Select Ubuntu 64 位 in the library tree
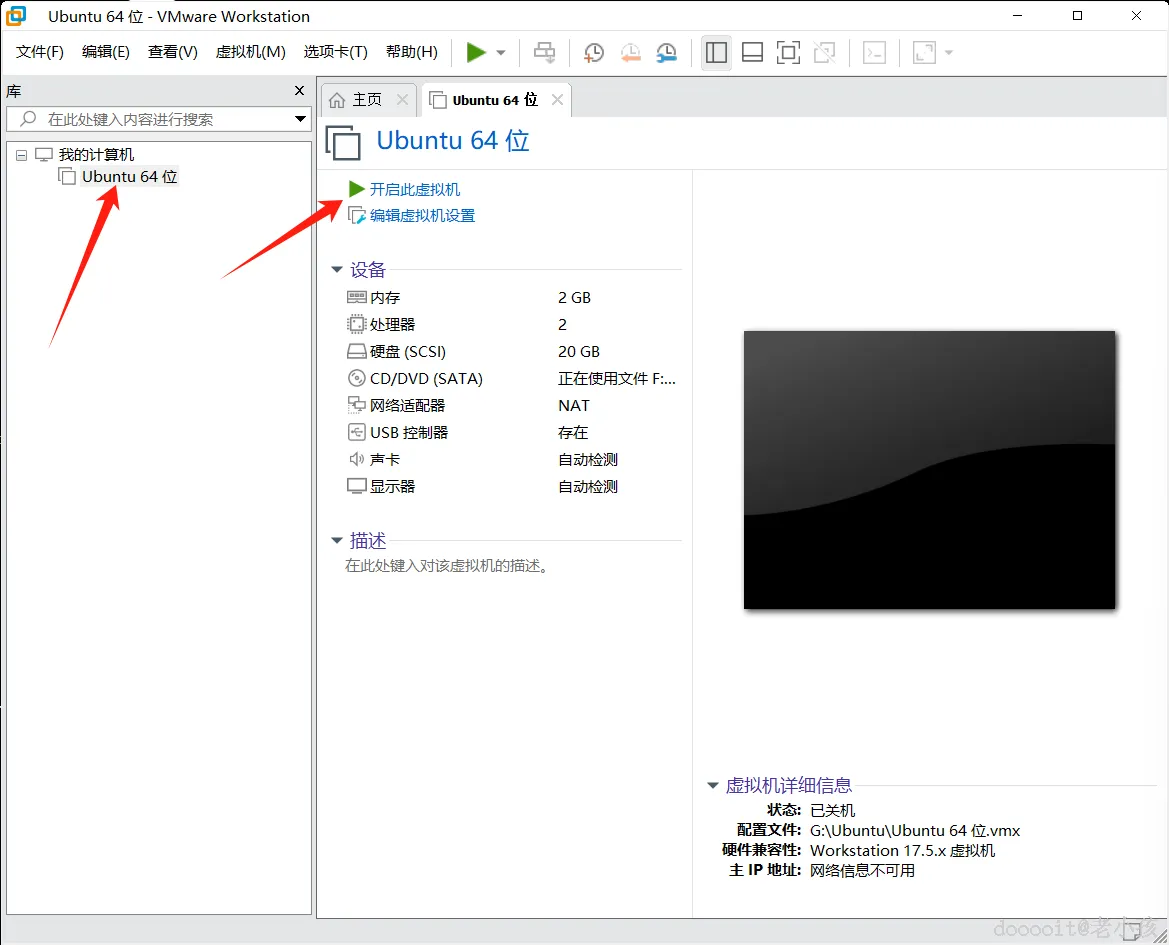This screenshot has height=945, width=1169. click(130, 177)
